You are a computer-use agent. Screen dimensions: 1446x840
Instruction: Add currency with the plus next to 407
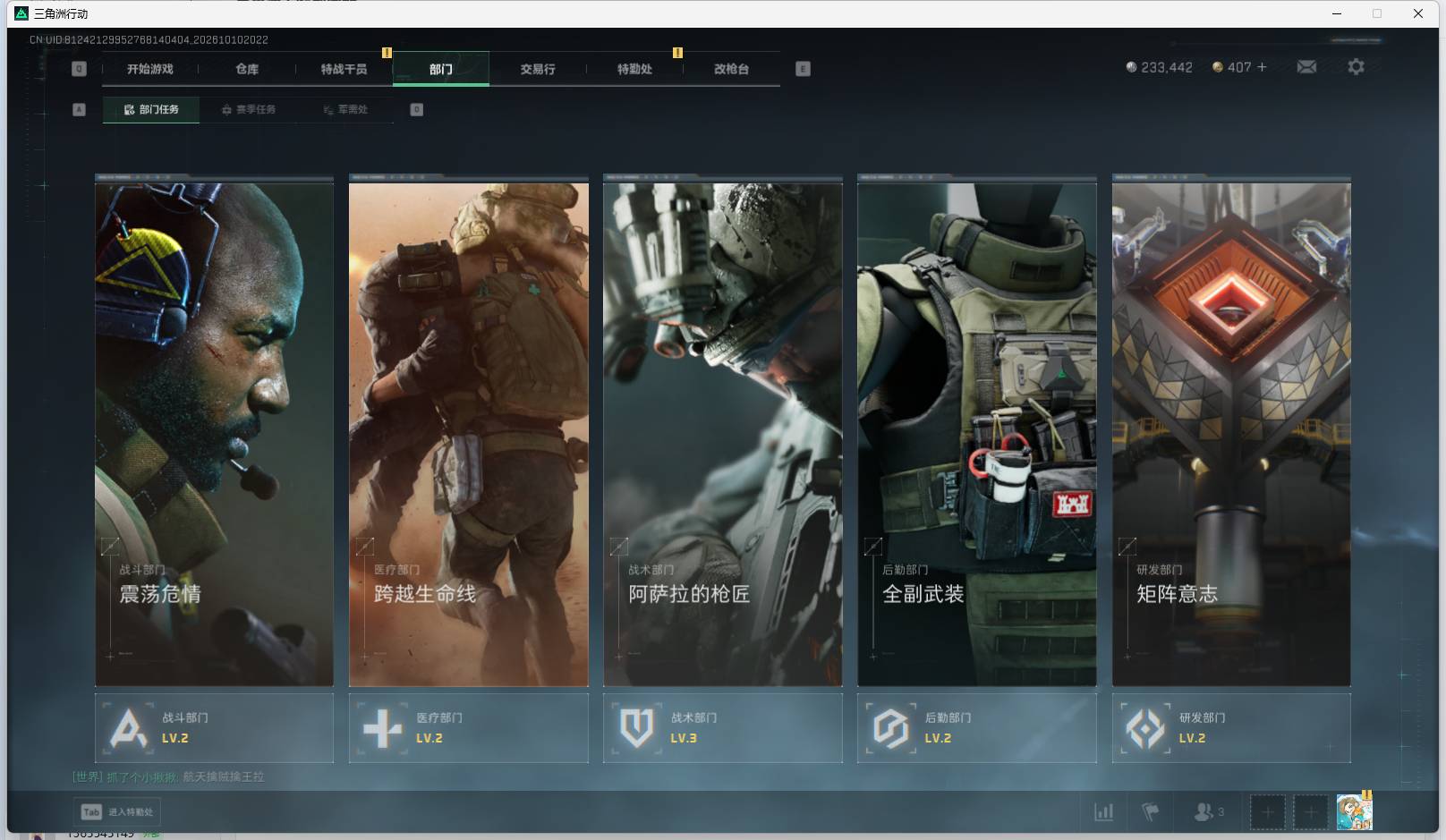(1263, 67)
